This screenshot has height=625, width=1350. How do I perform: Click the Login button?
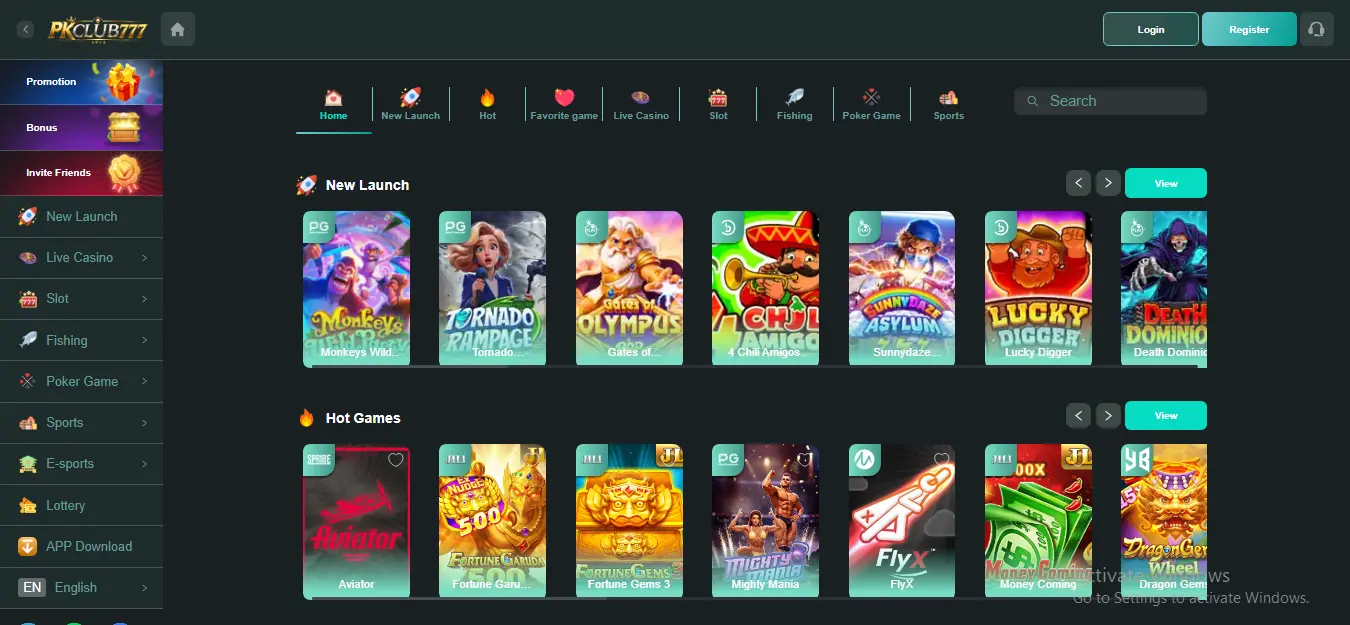1151,29
